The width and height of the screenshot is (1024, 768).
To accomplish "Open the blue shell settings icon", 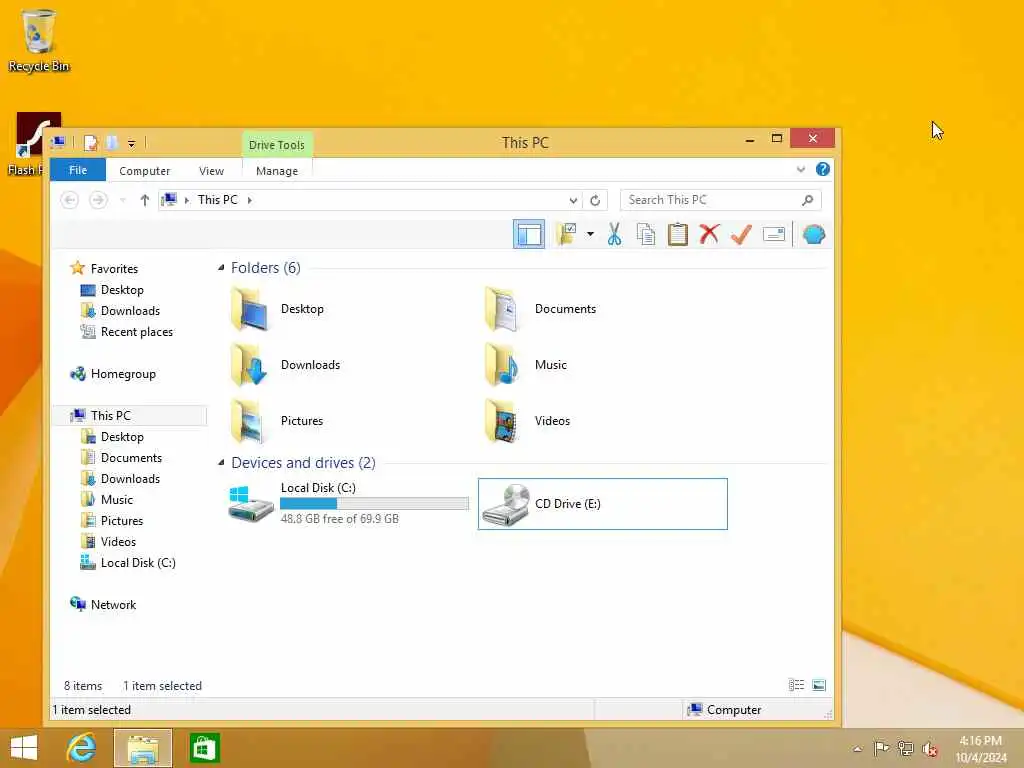I will [x=814, y=234].
